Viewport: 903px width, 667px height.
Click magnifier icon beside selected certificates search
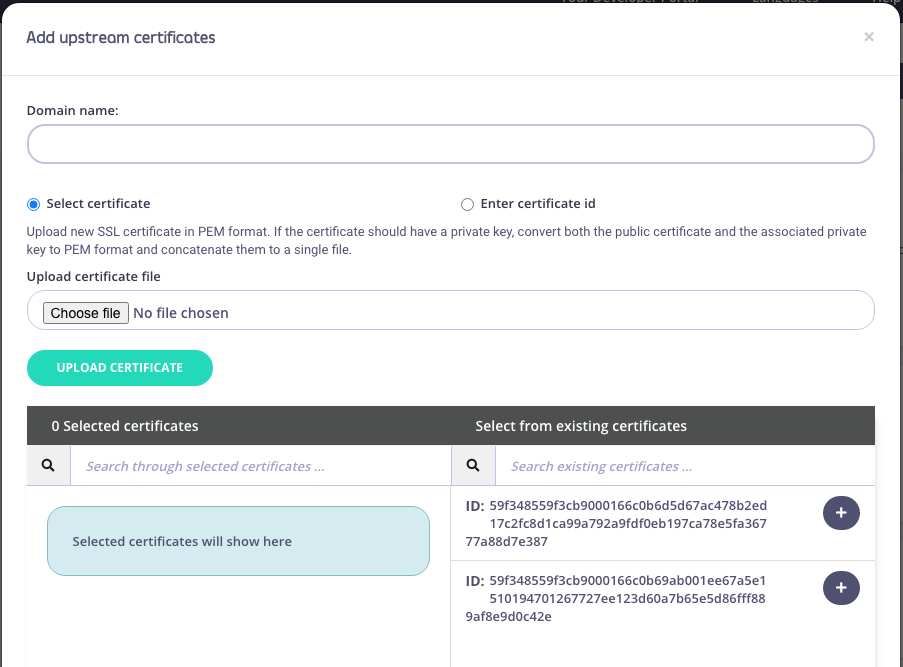[49, 466]
